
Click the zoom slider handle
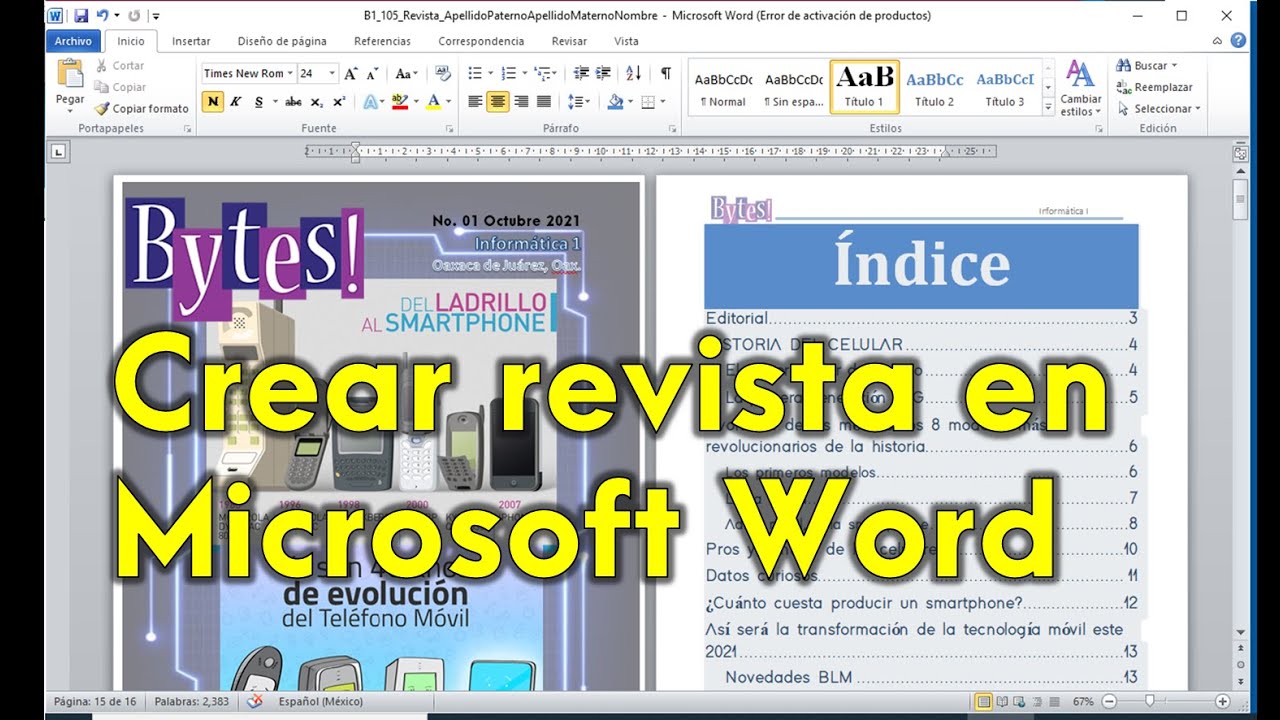tap(1150, 701)
